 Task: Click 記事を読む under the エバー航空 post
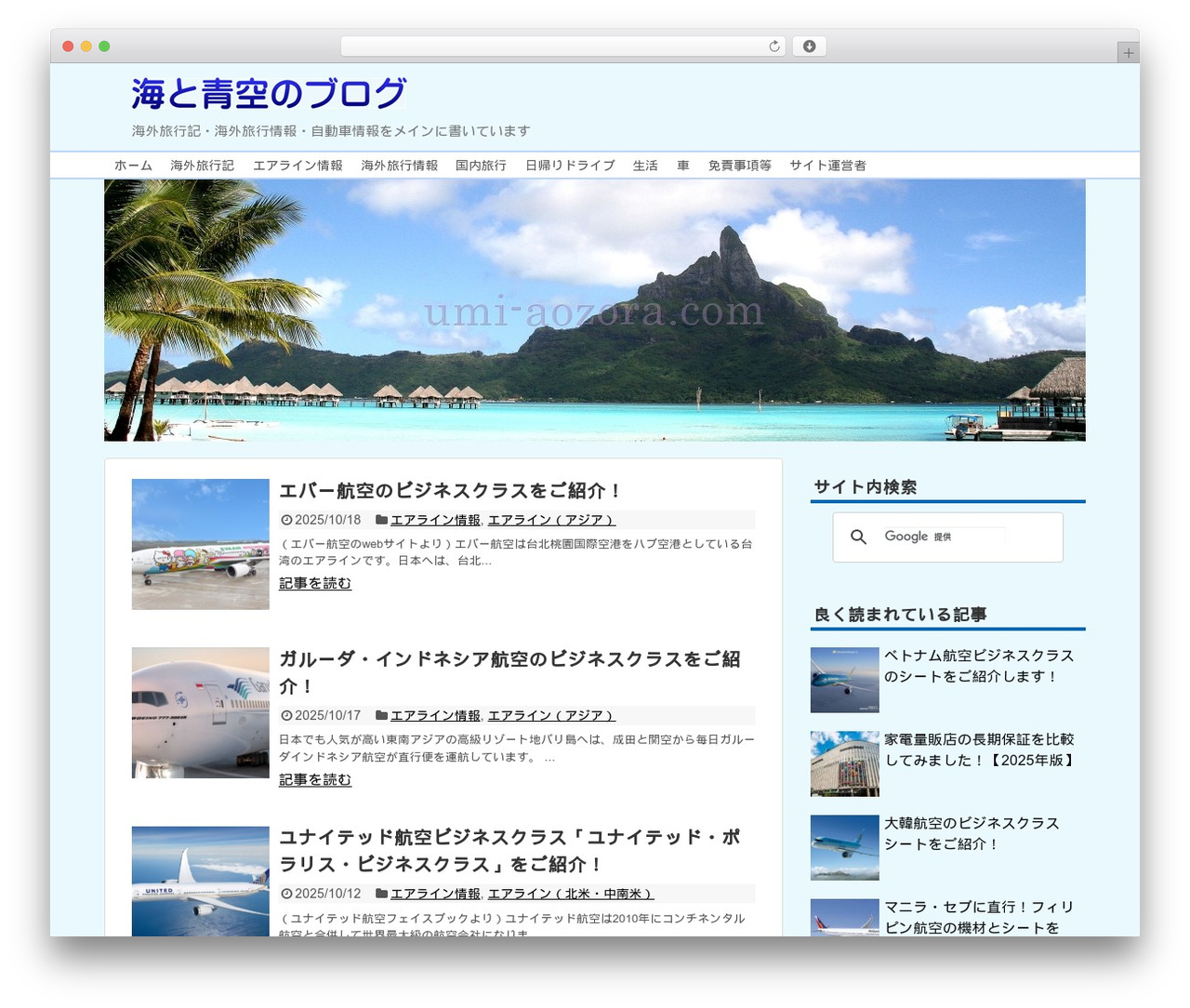315,584
